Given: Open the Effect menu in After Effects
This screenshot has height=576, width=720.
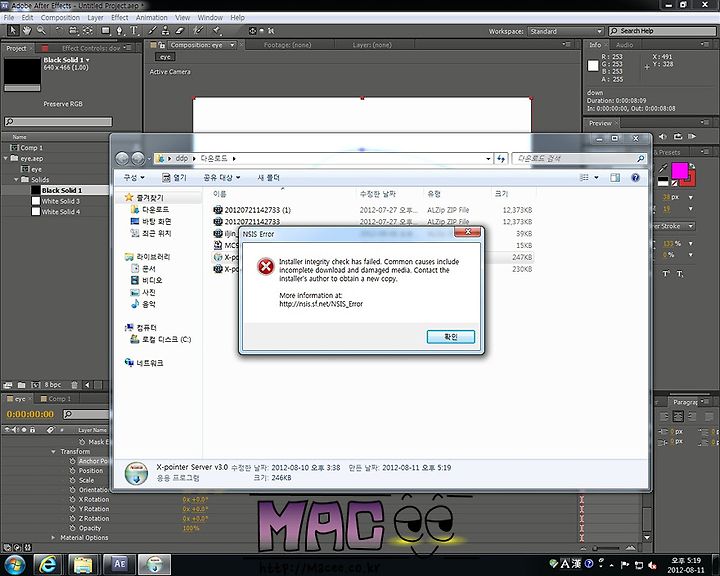Looking at the screenshot, I should 119,17.
